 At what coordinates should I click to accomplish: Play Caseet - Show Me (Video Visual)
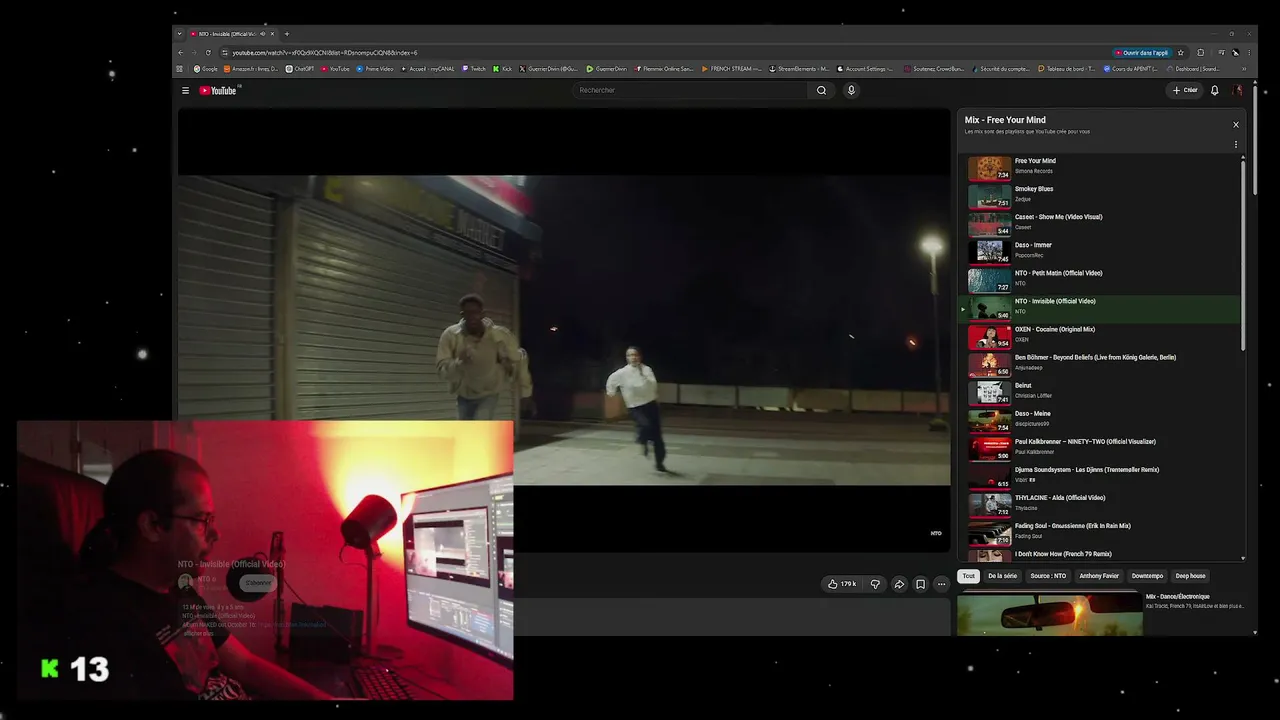click(1099, 223)
